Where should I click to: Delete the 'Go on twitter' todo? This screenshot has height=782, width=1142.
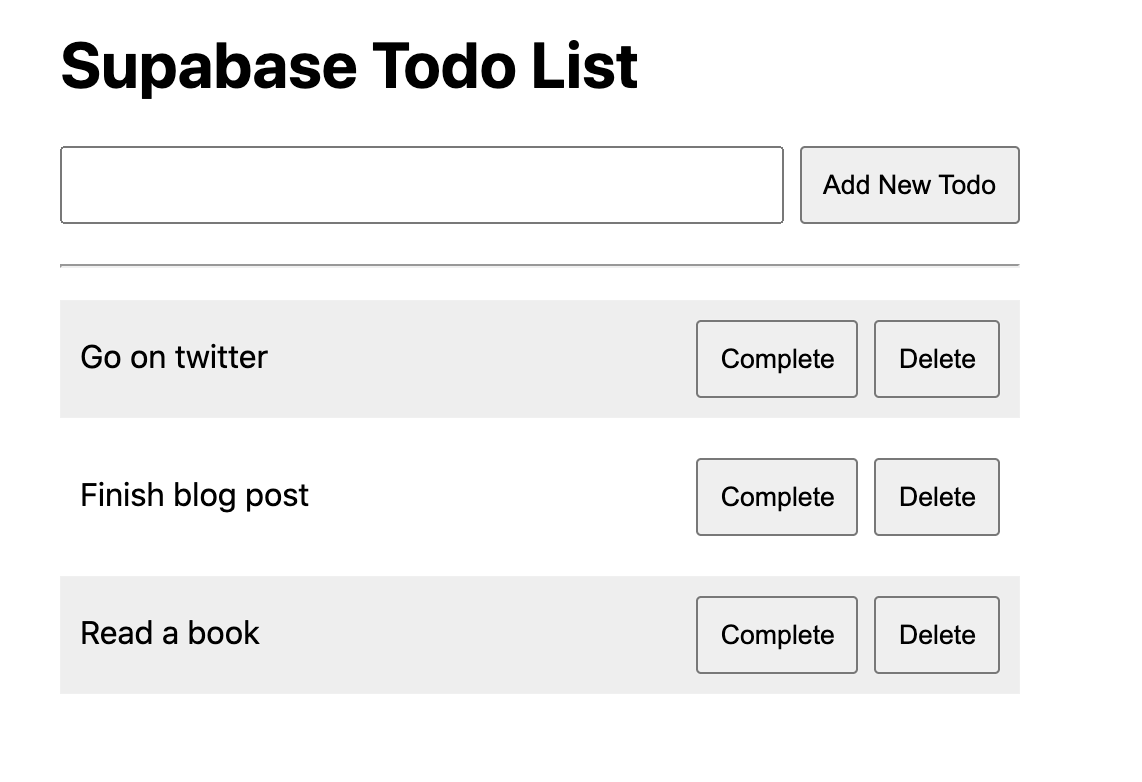[x=936, y=359]
